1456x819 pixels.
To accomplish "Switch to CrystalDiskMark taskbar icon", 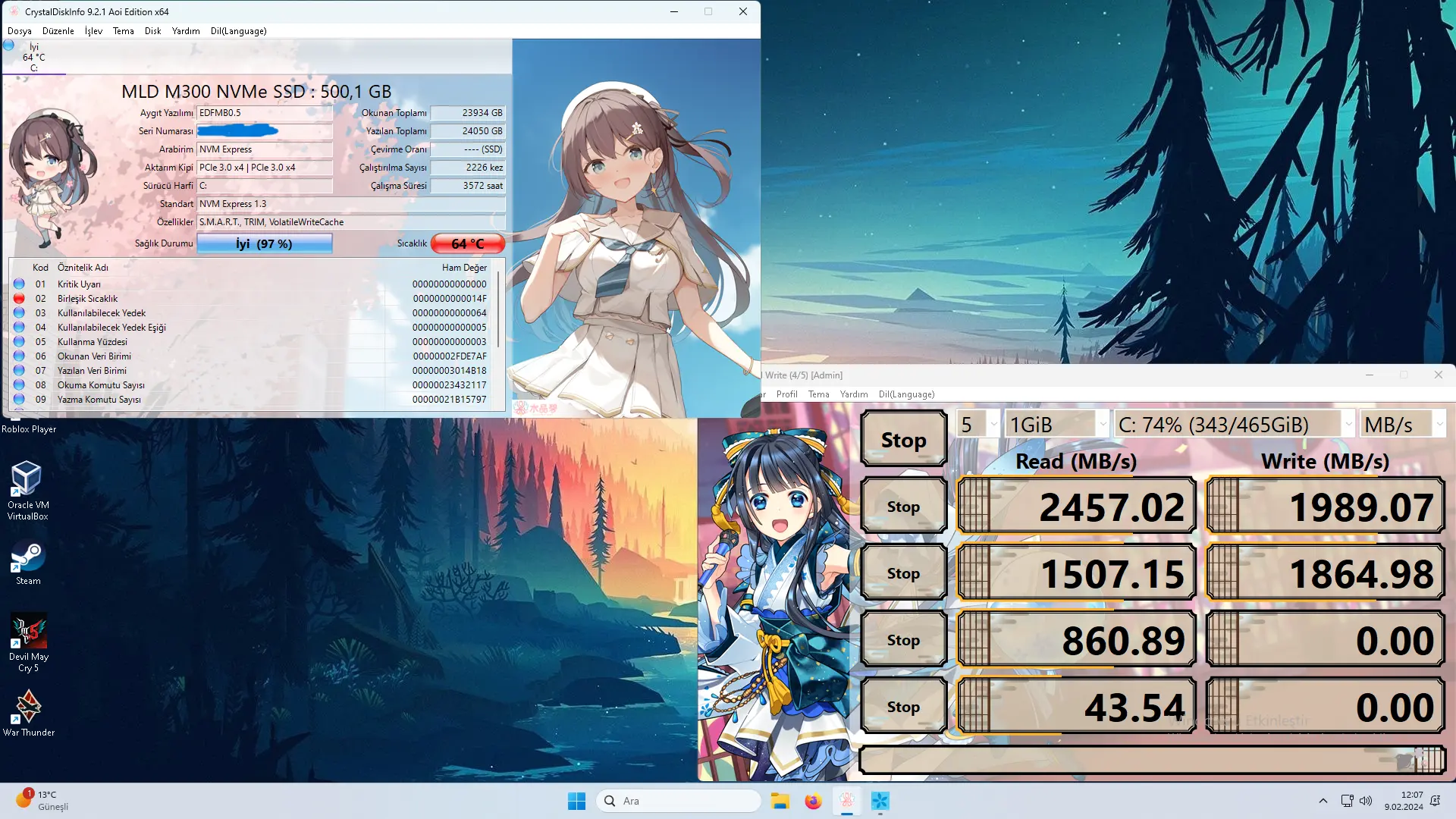I will (880, 801).
